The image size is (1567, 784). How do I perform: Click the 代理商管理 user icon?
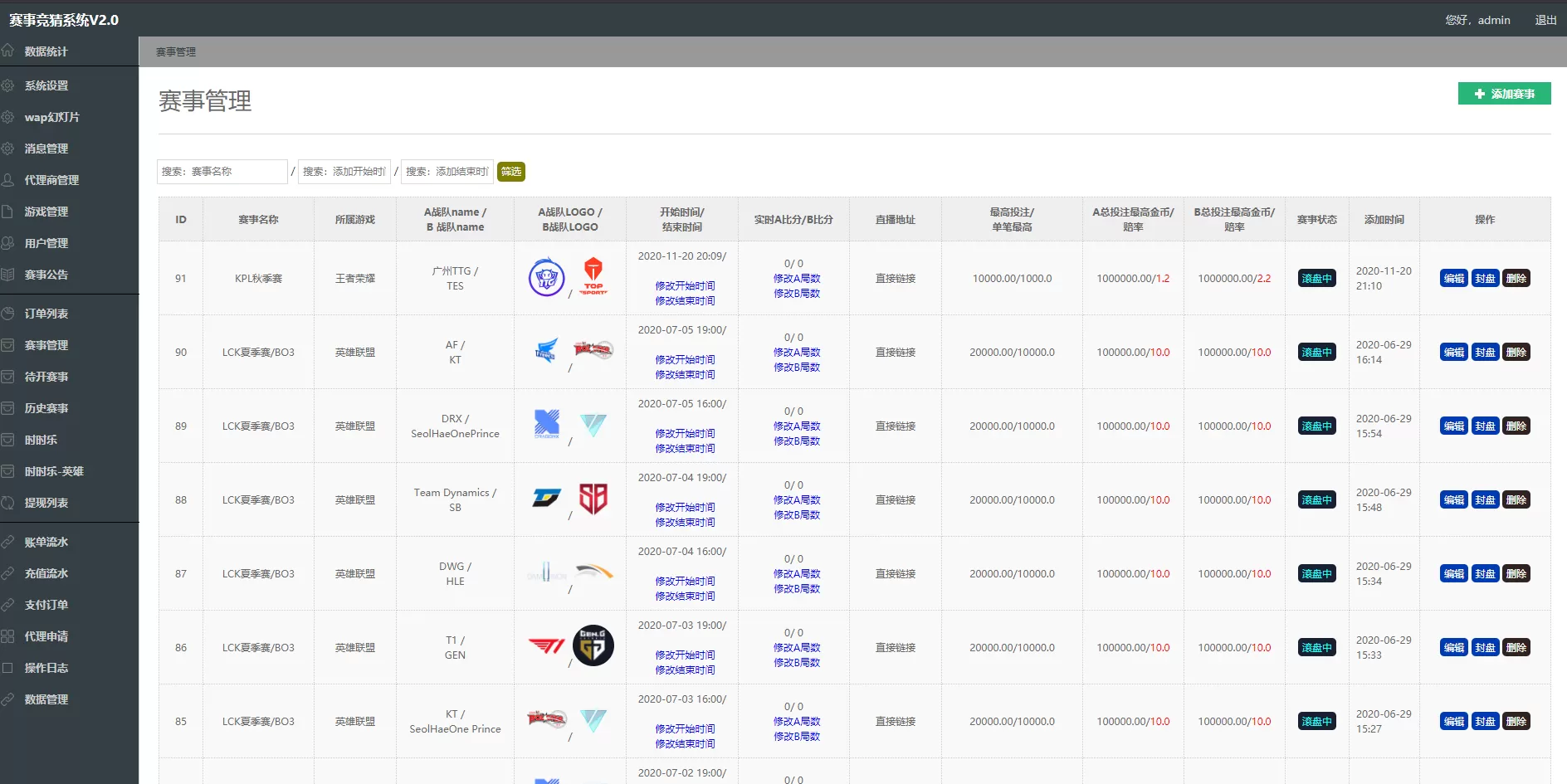(8, 180)
